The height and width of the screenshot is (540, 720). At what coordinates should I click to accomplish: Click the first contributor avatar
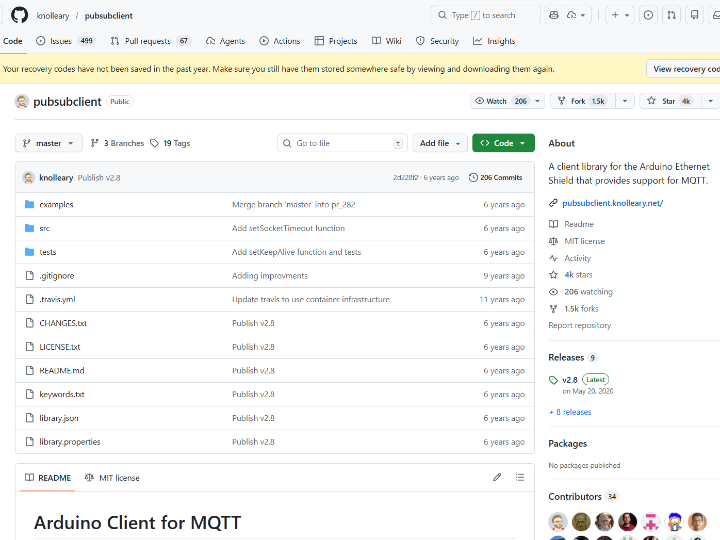tap(558, 521)
